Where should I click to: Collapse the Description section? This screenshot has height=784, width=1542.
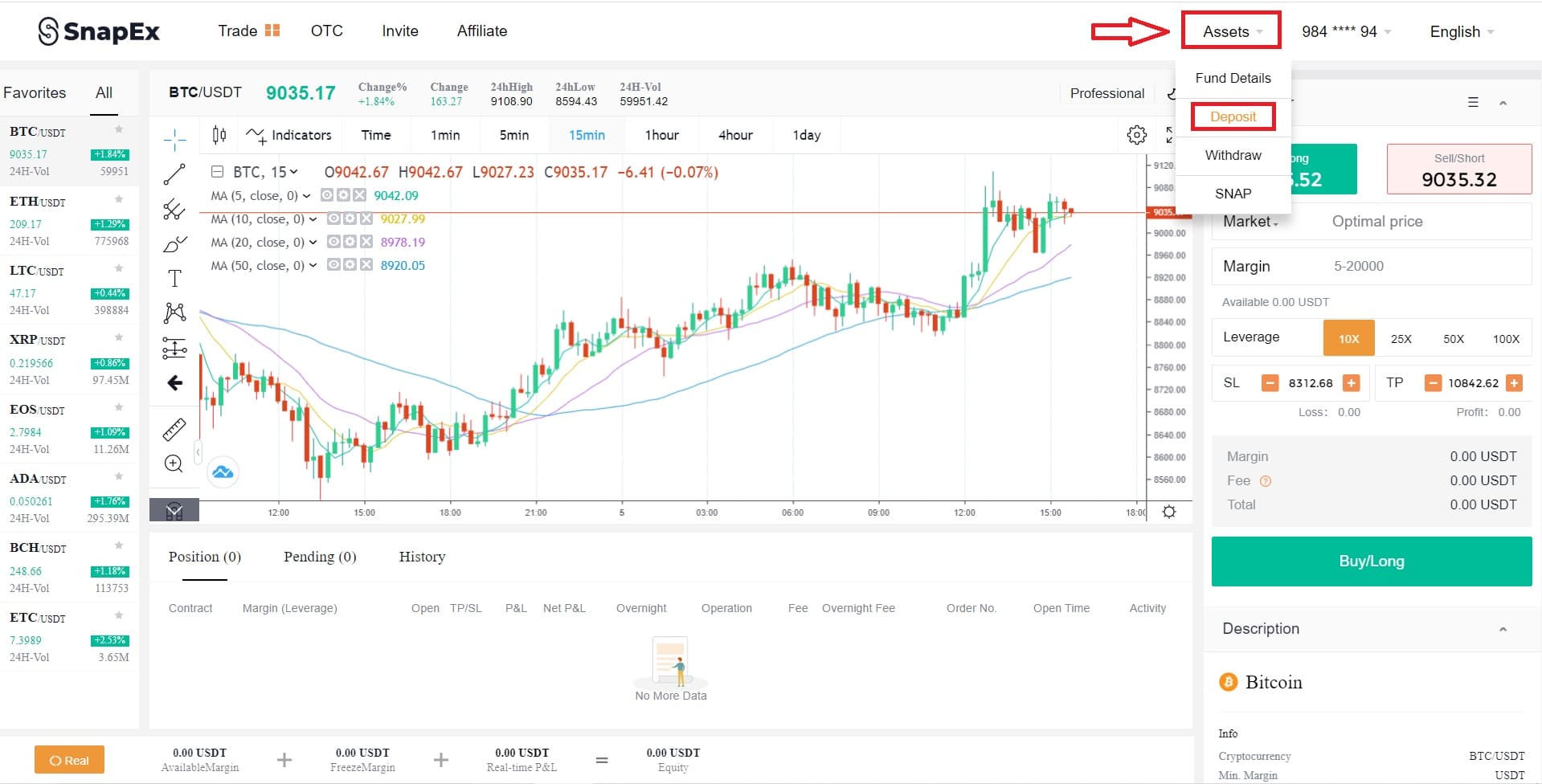pyautogui.click(x=1503, y=629)
